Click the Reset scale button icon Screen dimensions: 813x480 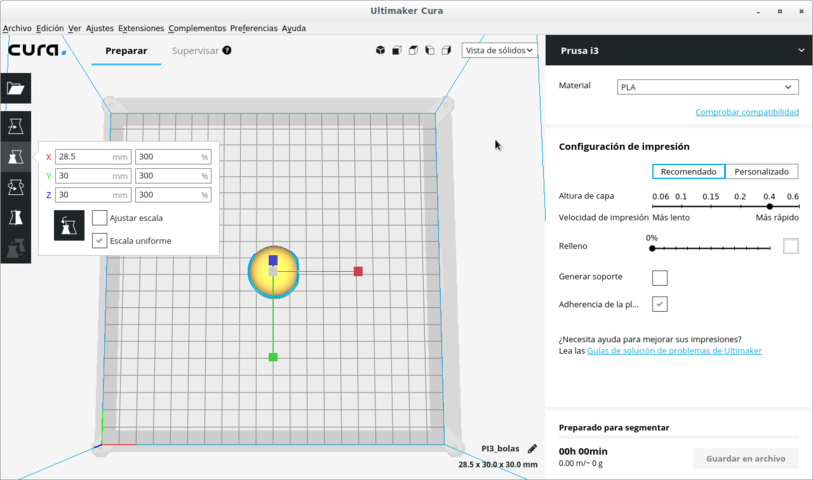pos(69,225)
